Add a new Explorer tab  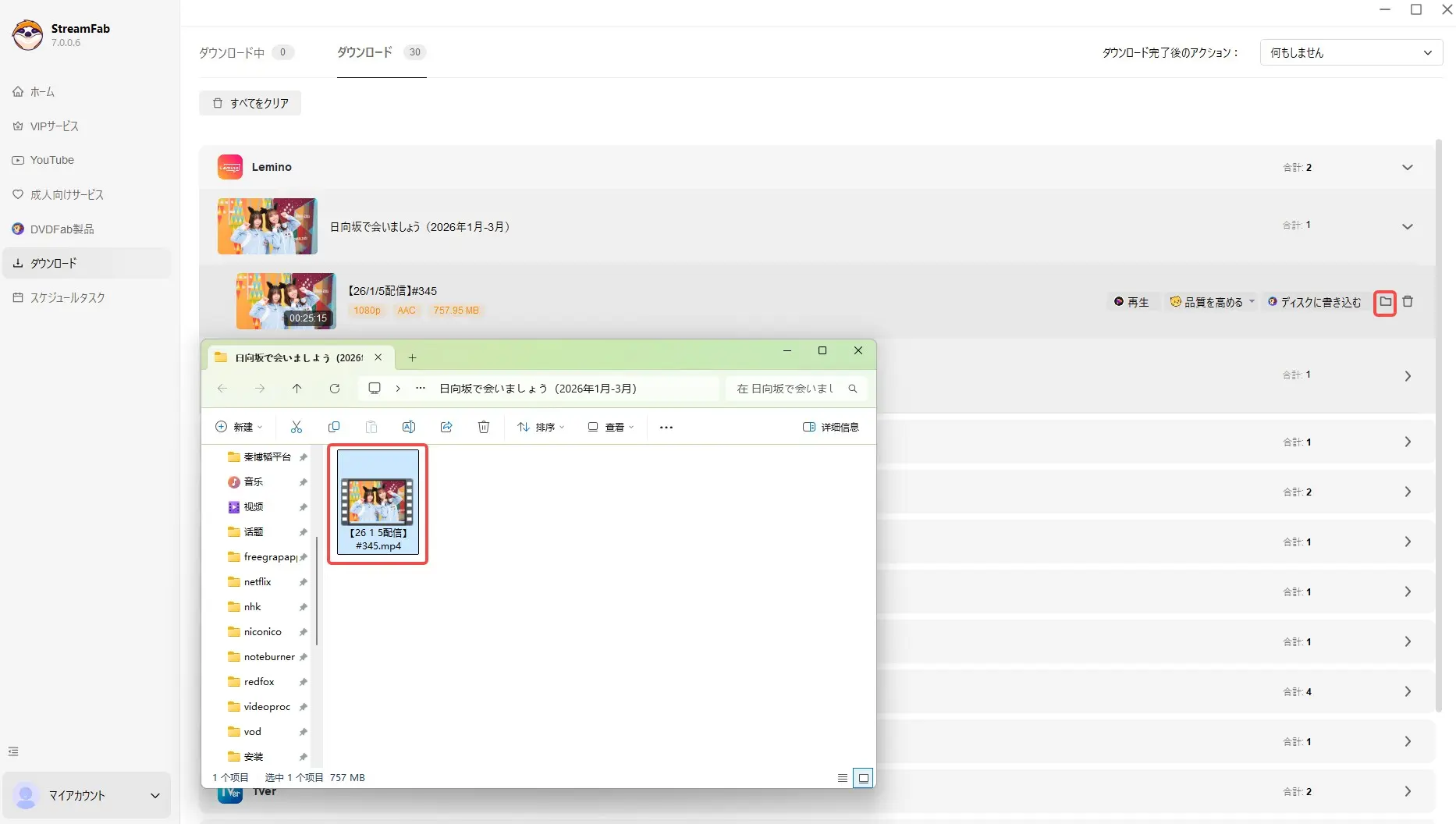click(x=412, y=358)
